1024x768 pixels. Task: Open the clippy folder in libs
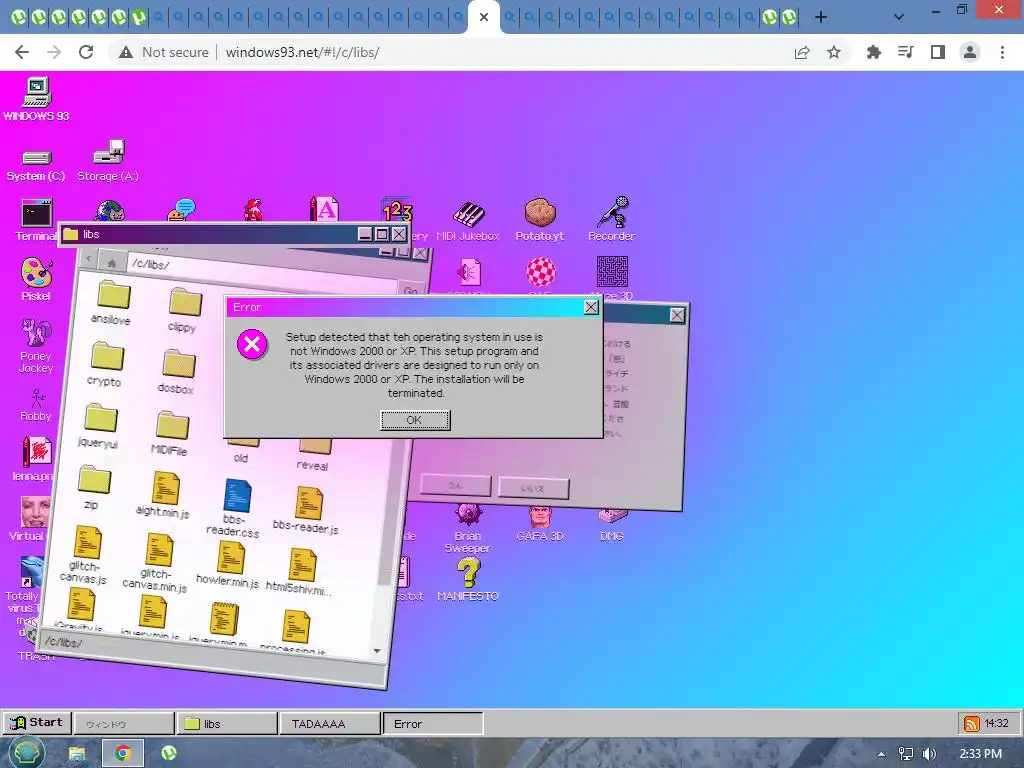point(184,310)
